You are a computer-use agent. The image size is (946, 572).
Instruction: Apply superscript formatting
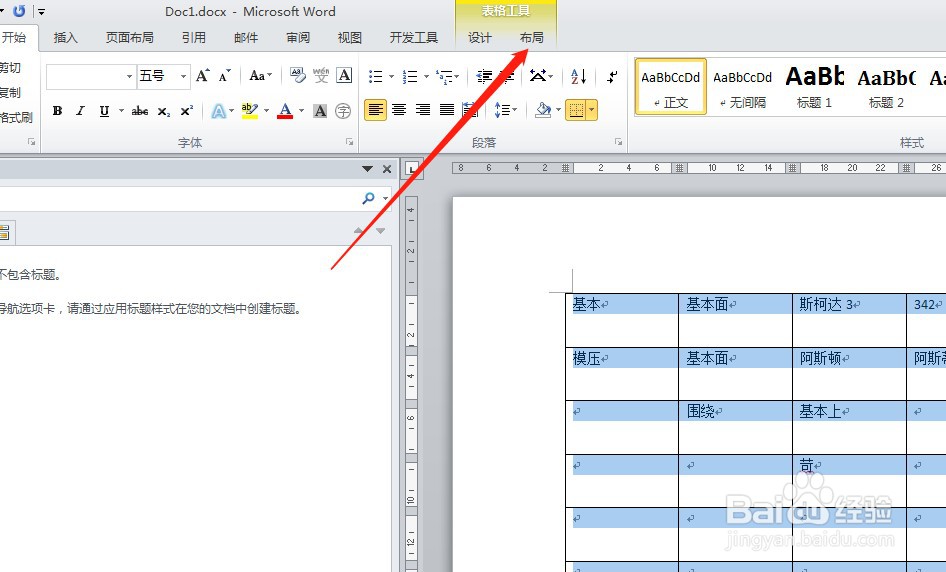point(186,111)
